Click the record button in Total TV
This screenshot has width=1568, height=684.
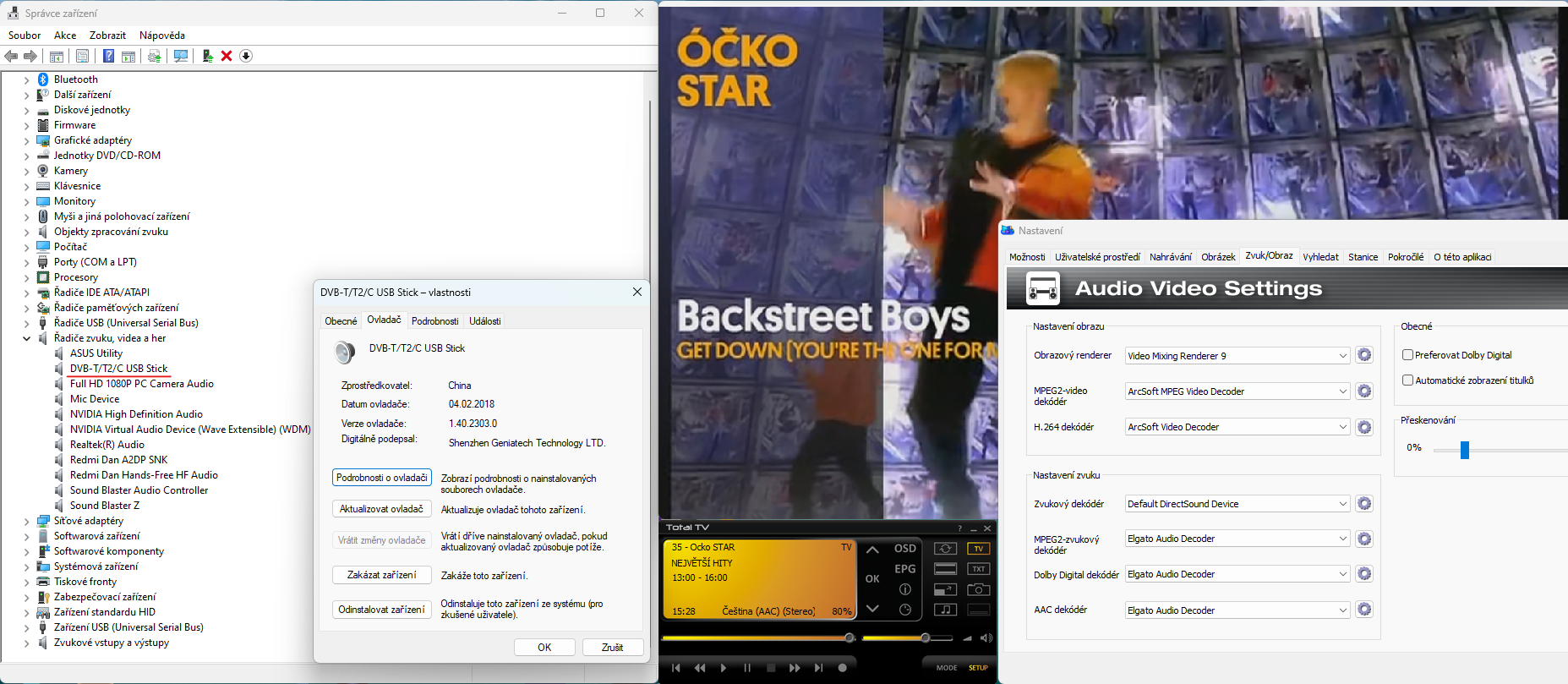tap(842, 668)
